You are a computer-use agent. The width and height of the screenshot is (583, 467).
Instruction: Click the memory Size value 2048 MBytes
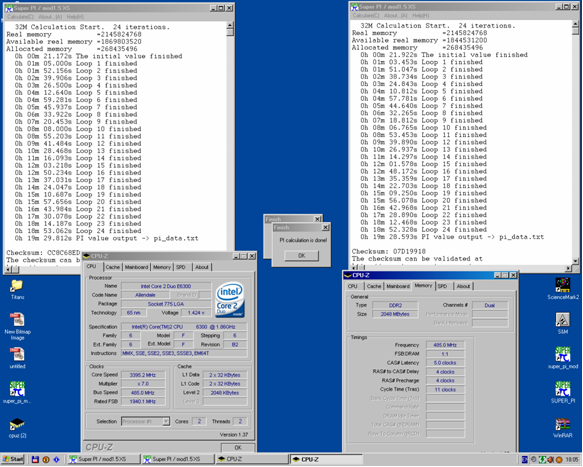(x=395, y=314)
